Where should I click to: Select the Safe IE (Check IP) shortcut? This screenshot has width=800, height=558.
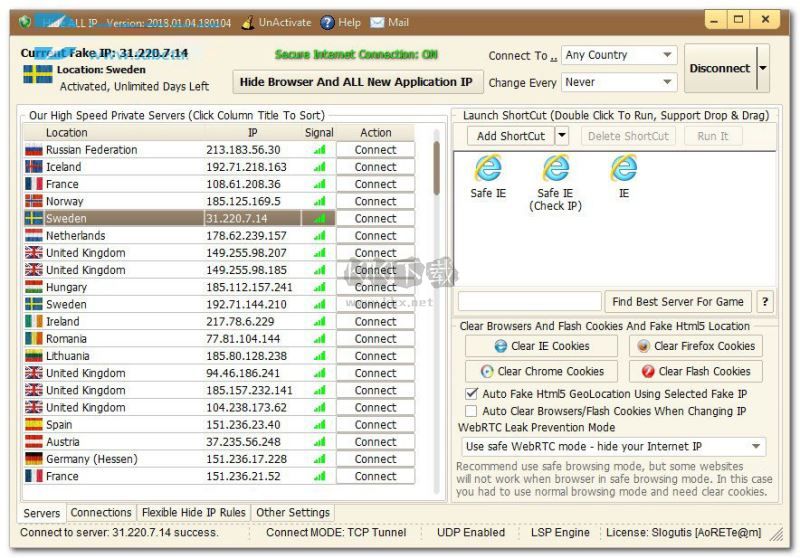tap(556, 169)
